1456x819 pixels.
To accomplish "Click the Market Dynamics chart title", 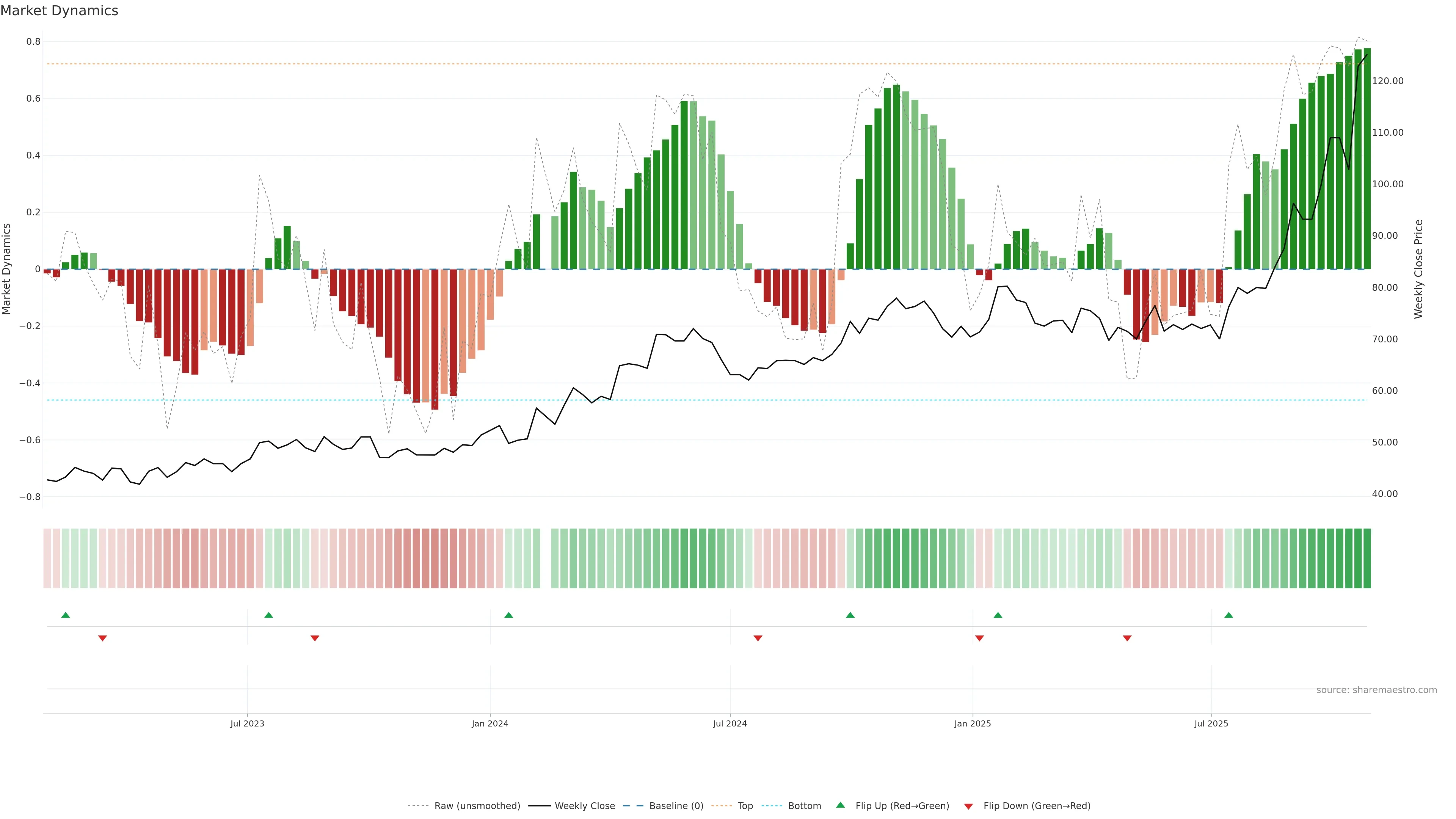I will tap(60, 11).
